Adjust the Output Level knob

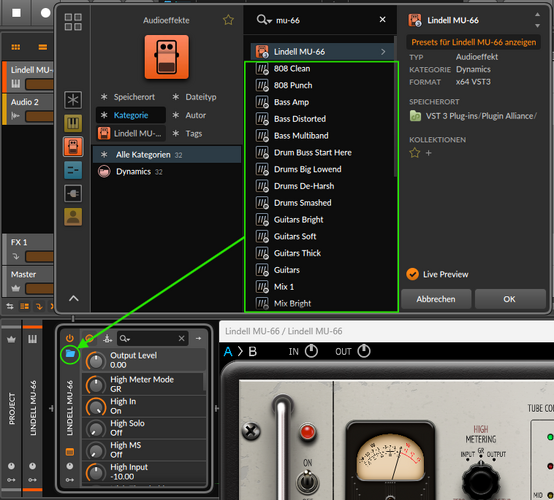pos(96,360)
